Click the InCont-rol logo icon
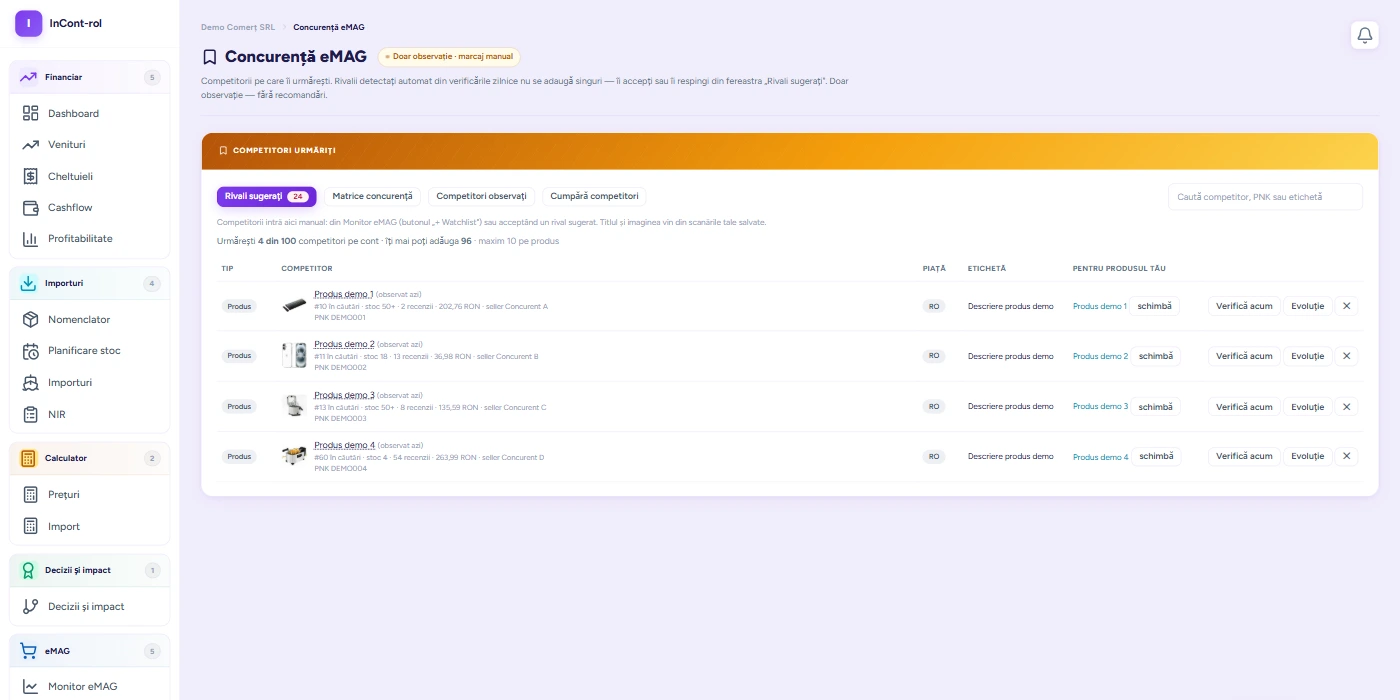 pyautogui.click(x=28, y=23)
